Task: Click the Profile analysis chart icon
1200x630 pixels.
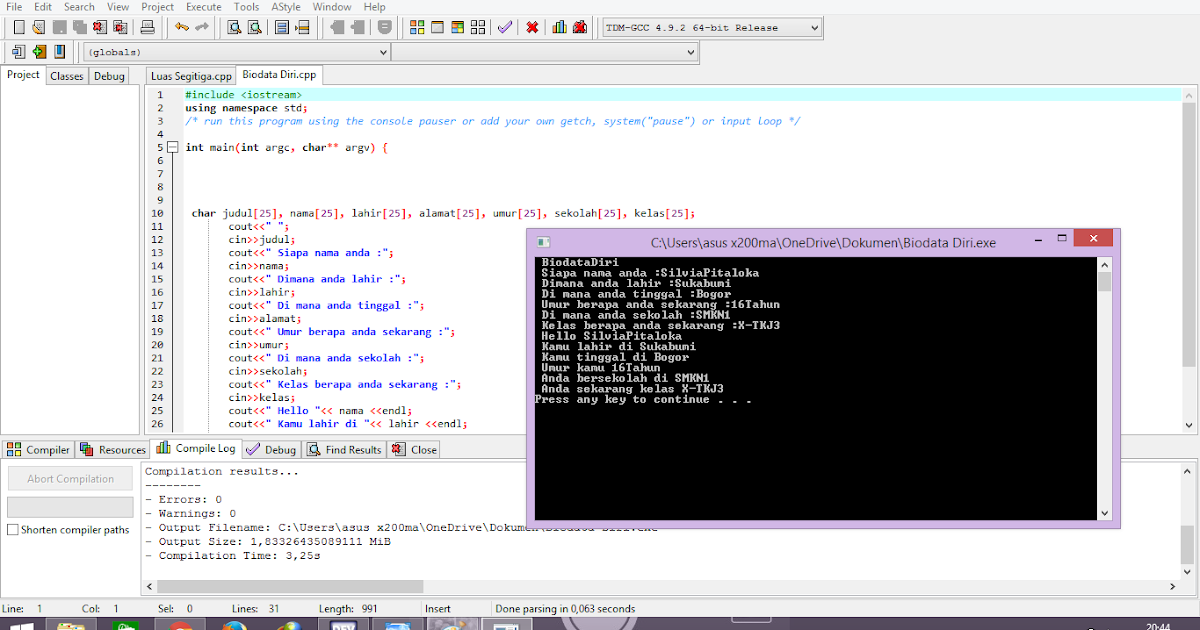Action: point(560,27)
